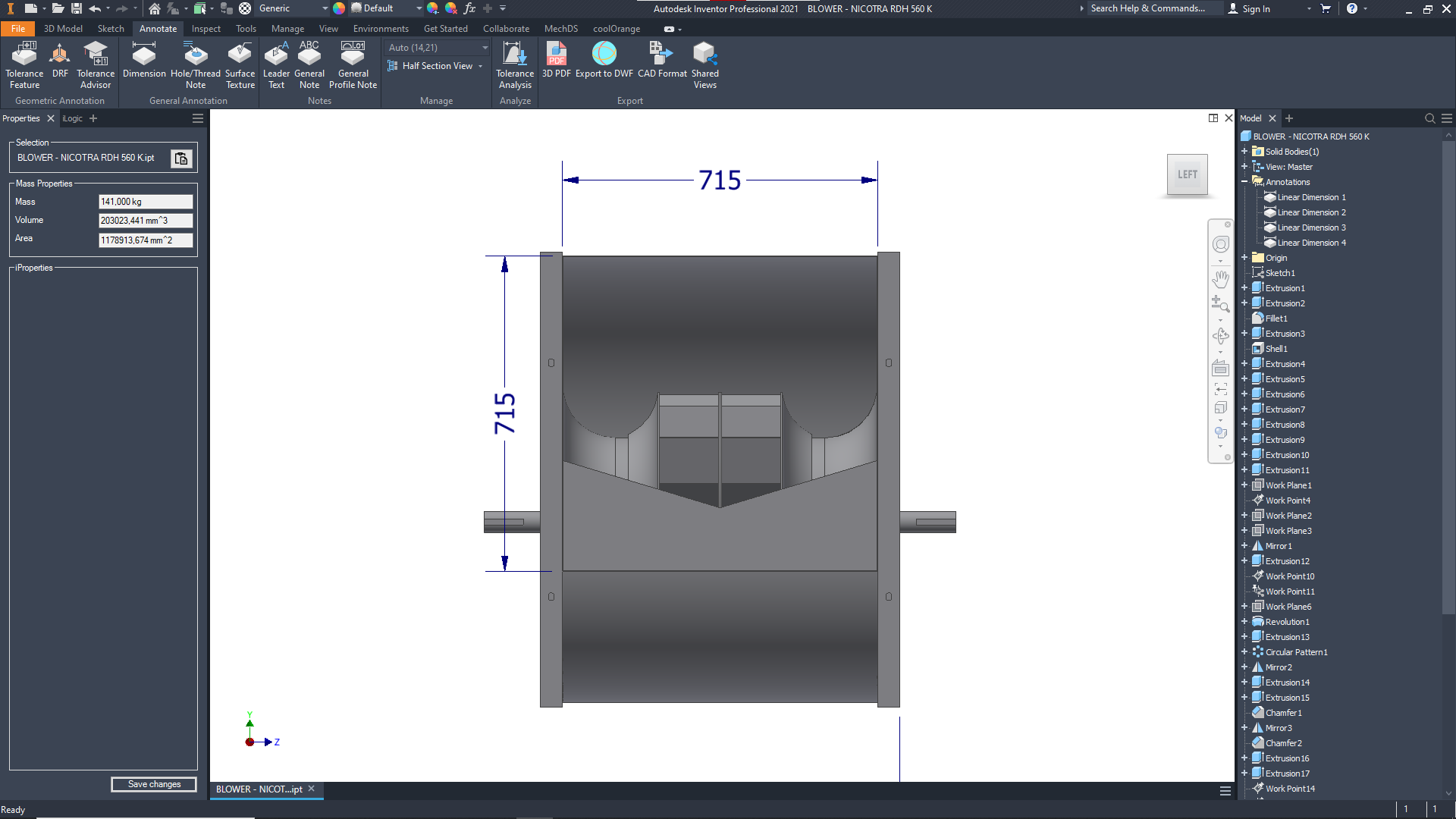This screenshot has height=819, width=1456.
Task: Collapse the Annotations folder in browser
Action: (1244, 182)
